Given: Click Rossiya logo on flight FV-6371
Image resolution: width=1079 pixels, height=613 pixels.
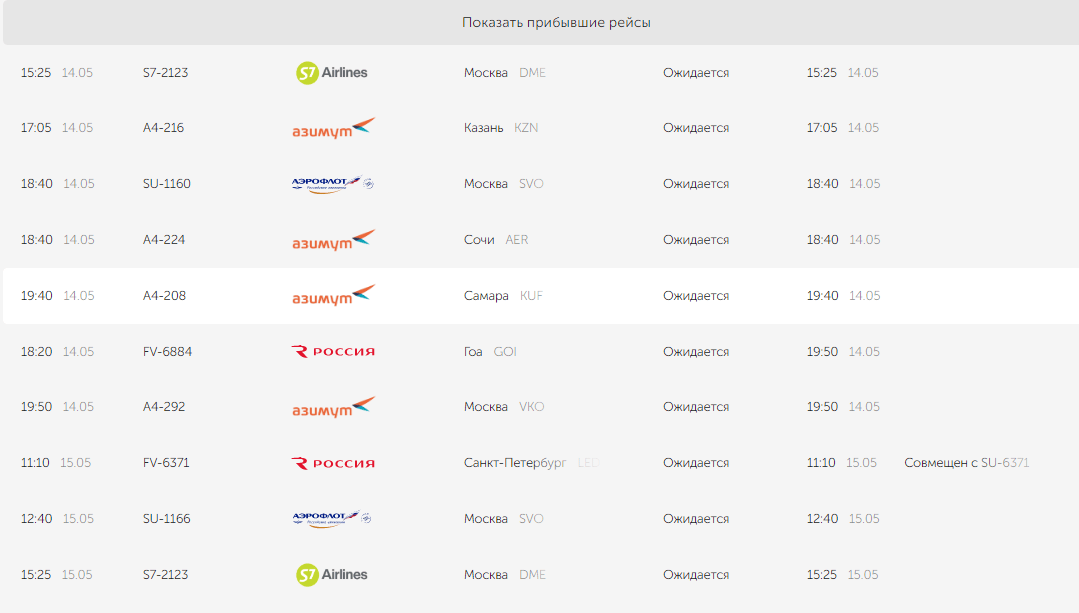Looking at the screenshot, I should tap(333, 463).
